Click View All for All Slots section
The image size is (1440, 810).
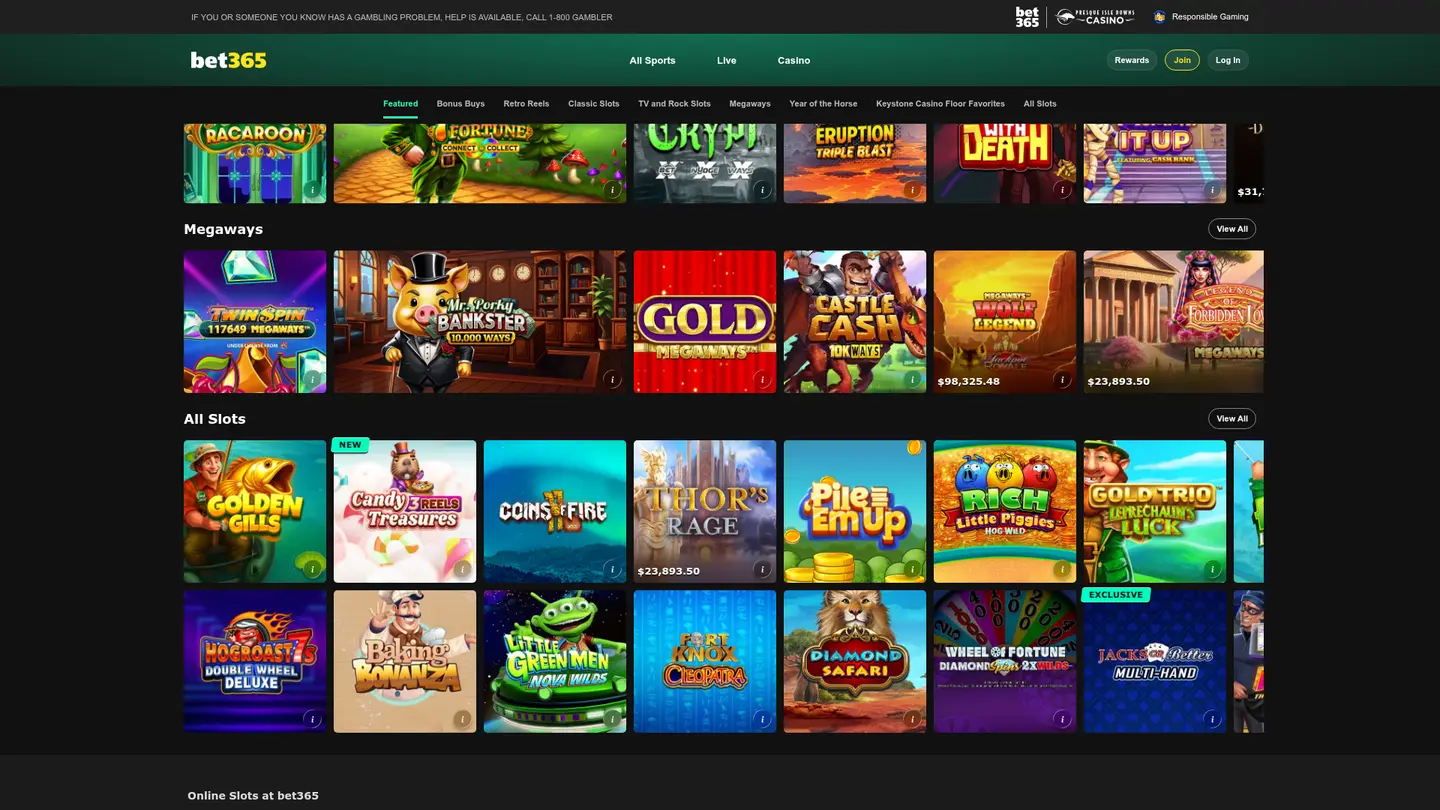coord(1232,419)
